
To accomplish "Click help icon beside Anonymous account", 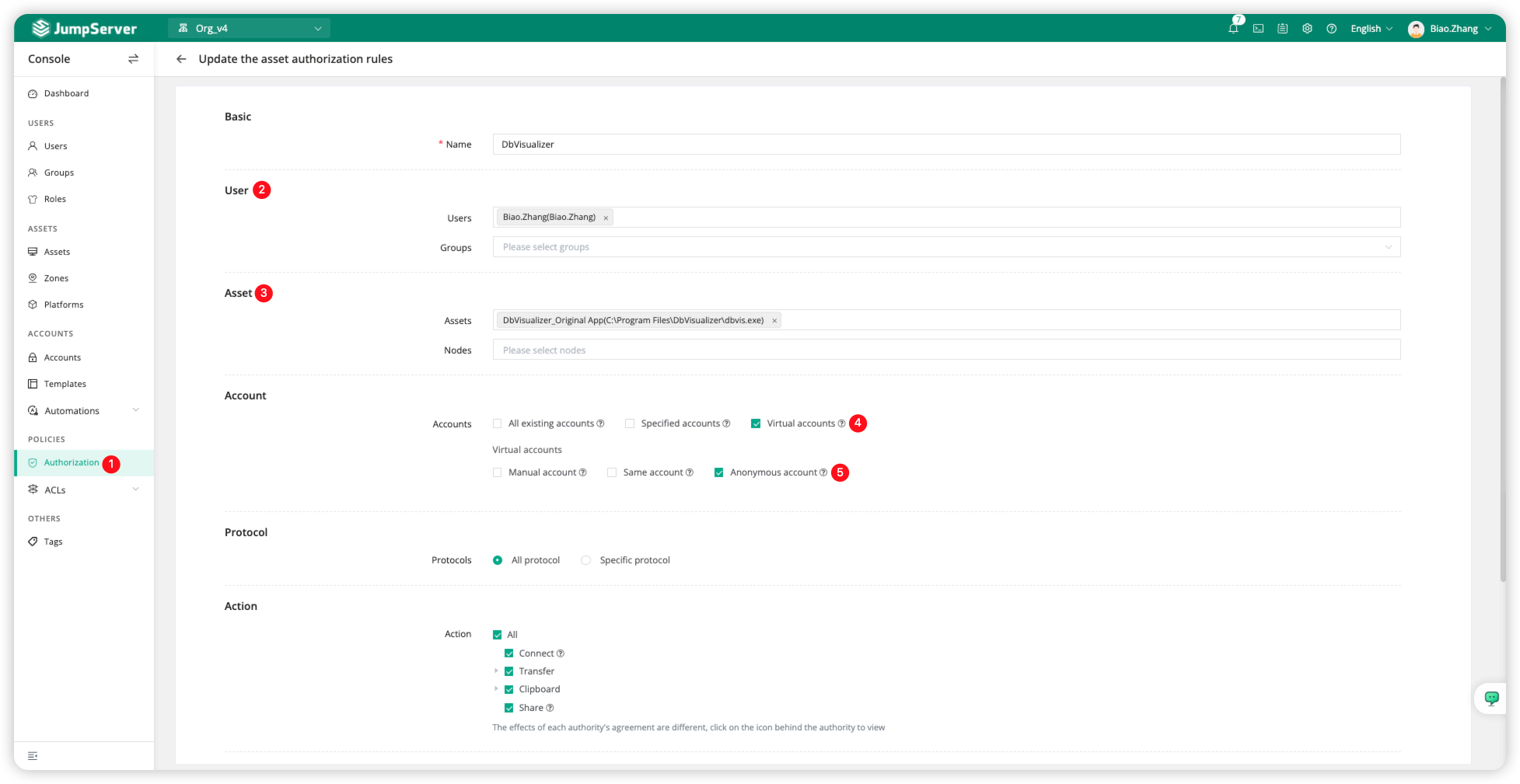I will pyautogui.click(x=823, y=472).
